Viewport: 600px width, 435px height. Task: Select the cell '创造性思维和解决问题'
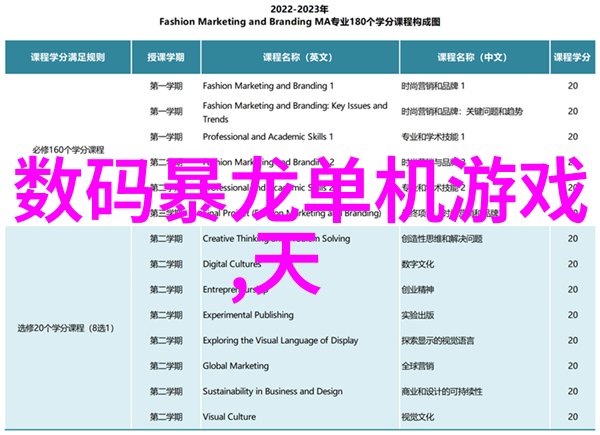coord(442,239)
